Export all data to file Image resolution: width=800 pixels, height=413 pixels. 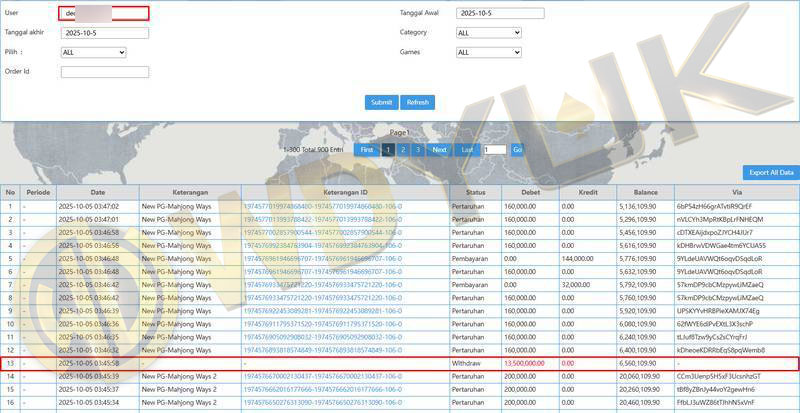(770, 172)
